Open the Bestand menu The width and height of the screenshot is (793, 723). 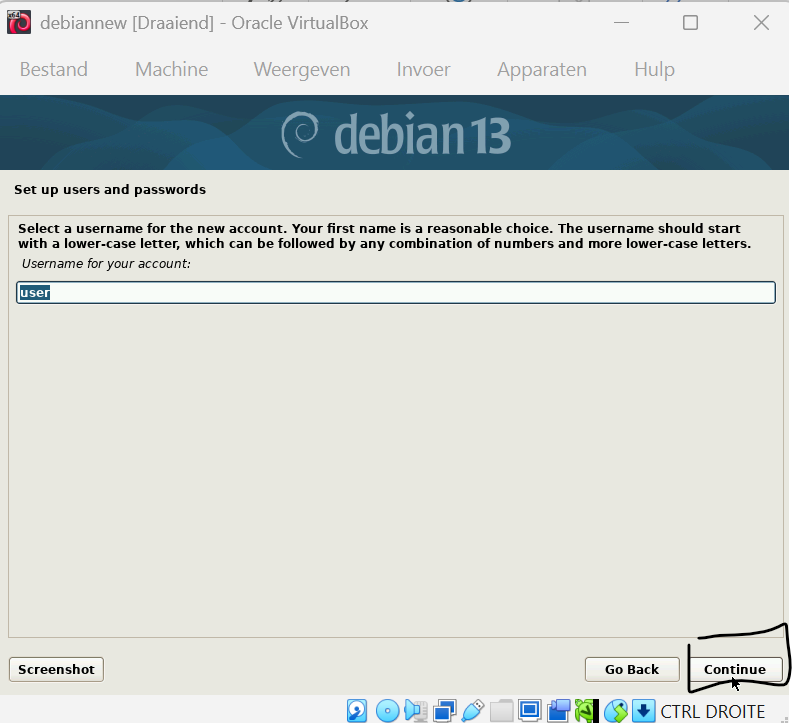click(x=54, y=69)
